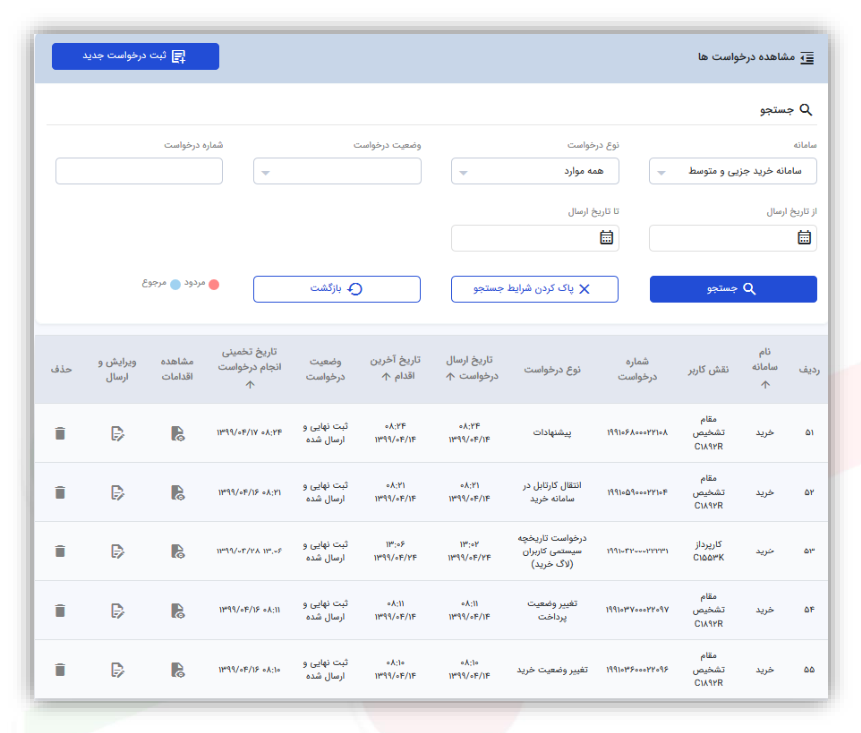Open view actions icon for row ۵۴
Screen dimensions: 861x733
[x=177, y=611]
